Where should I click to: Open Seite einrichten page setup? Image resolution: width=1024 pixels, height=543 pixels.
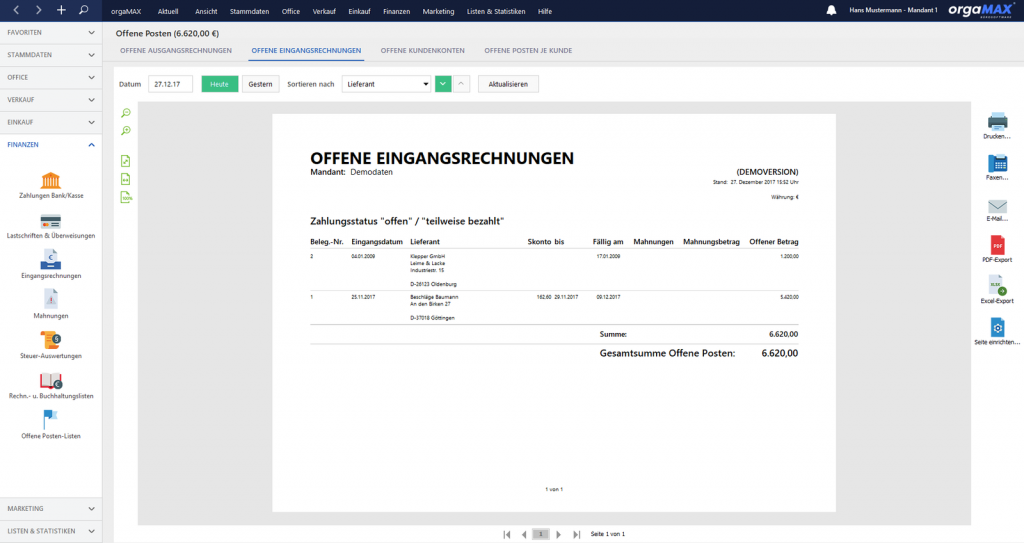pyautogui.click(x=997, y=331)
